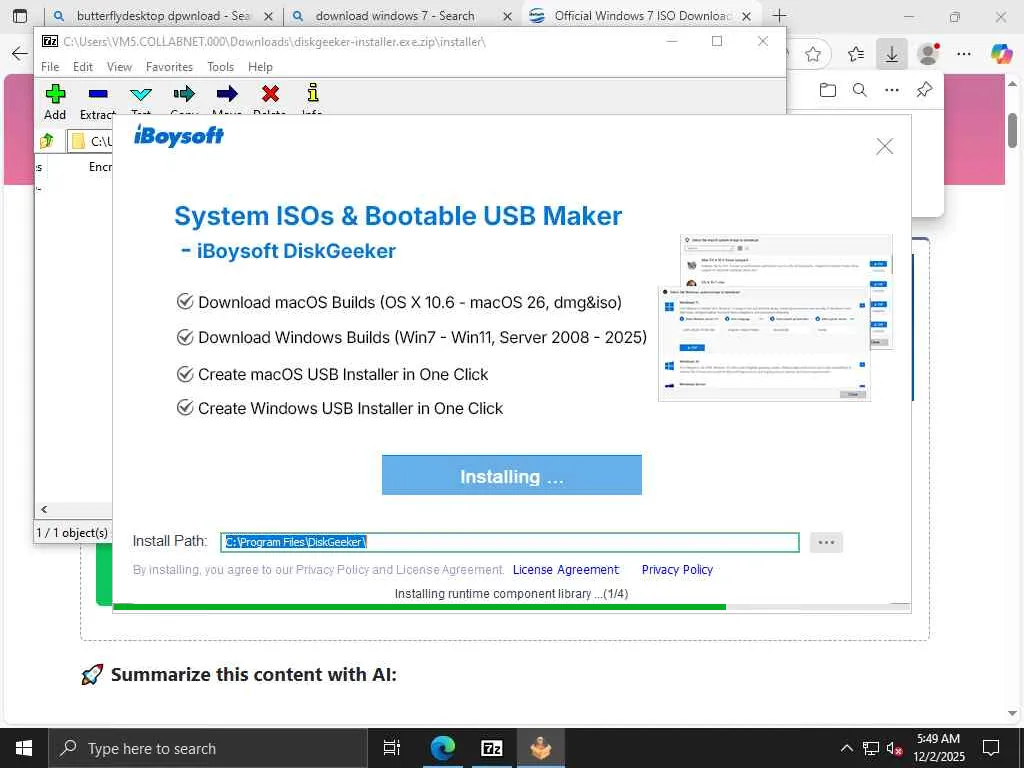1024x768 pixels.
Task: Open the License Agreement link
Action: click(566, 569)
